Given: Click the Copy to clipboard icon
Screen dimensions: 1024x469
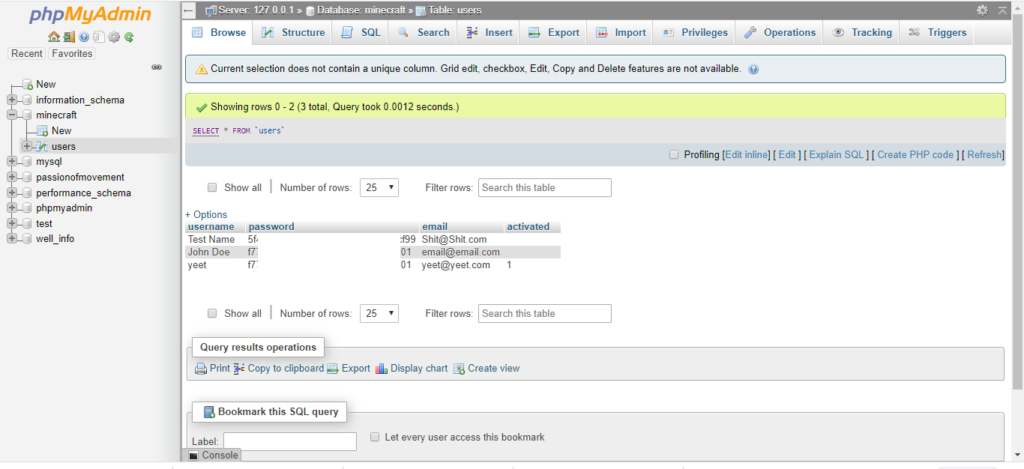Looking at the screenshot, I should click(239, 368).
